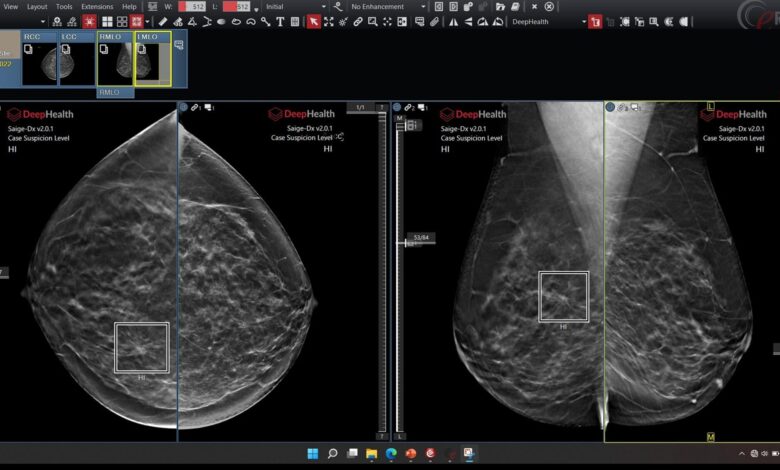Image resolution: width=780 pixels, height=470 pixels.
Task: Open the View menu
Action: (10, 6)
